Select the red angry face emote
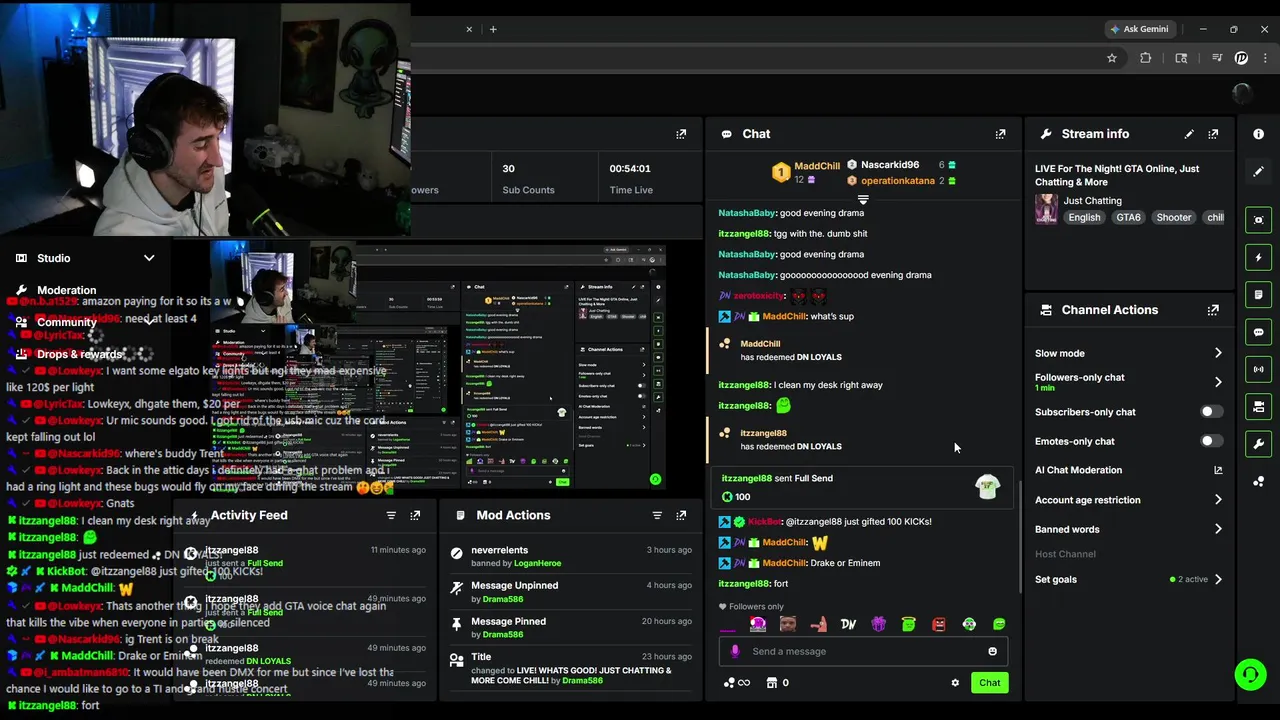Image resolution: width=1280 pixels, height=720 pixels. pos(938,624)
